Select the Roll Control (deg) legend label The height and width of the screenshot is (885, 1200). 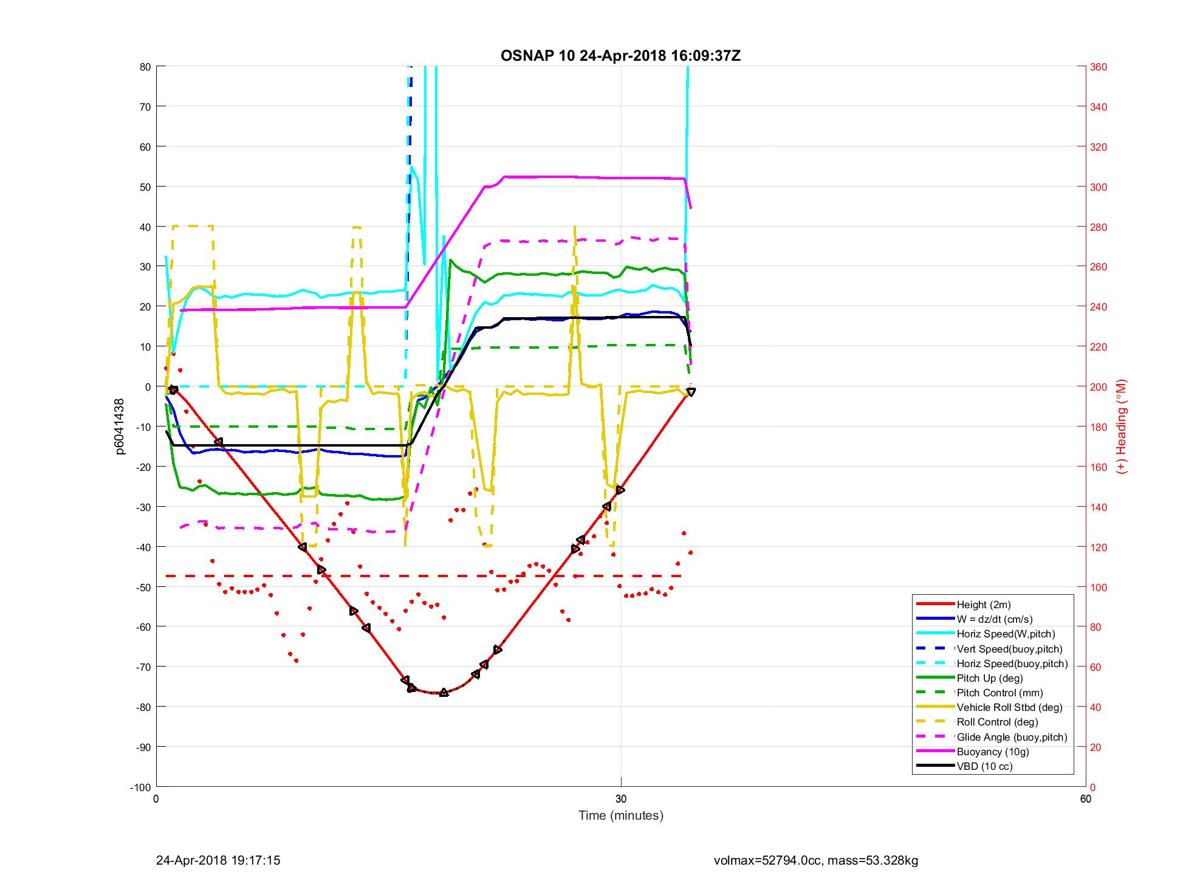point(997,722)
